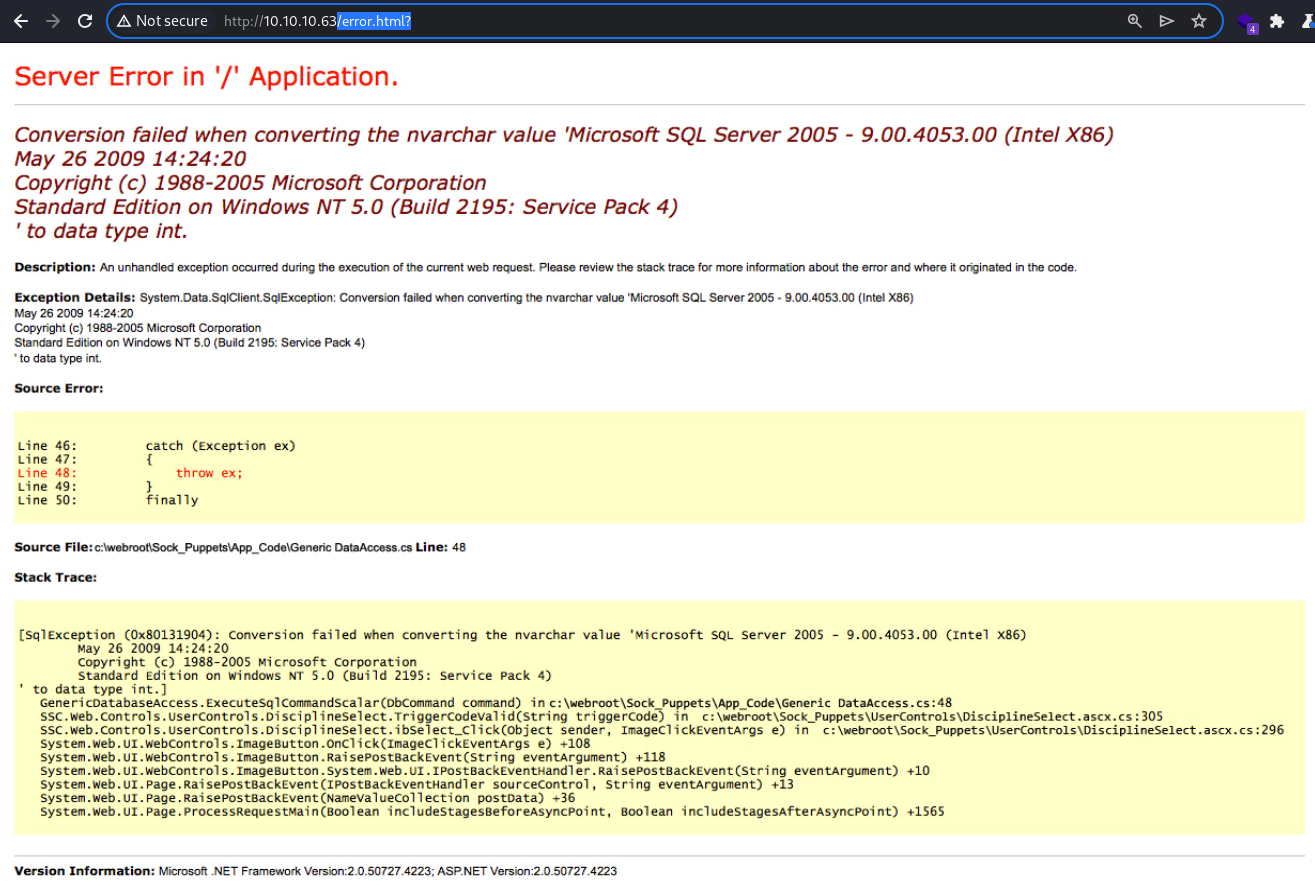Click italic heading line 'May 26 2009 14:24:20'
The width and height of the screenshot is (1315, 887).
click(x=130, y=159)
